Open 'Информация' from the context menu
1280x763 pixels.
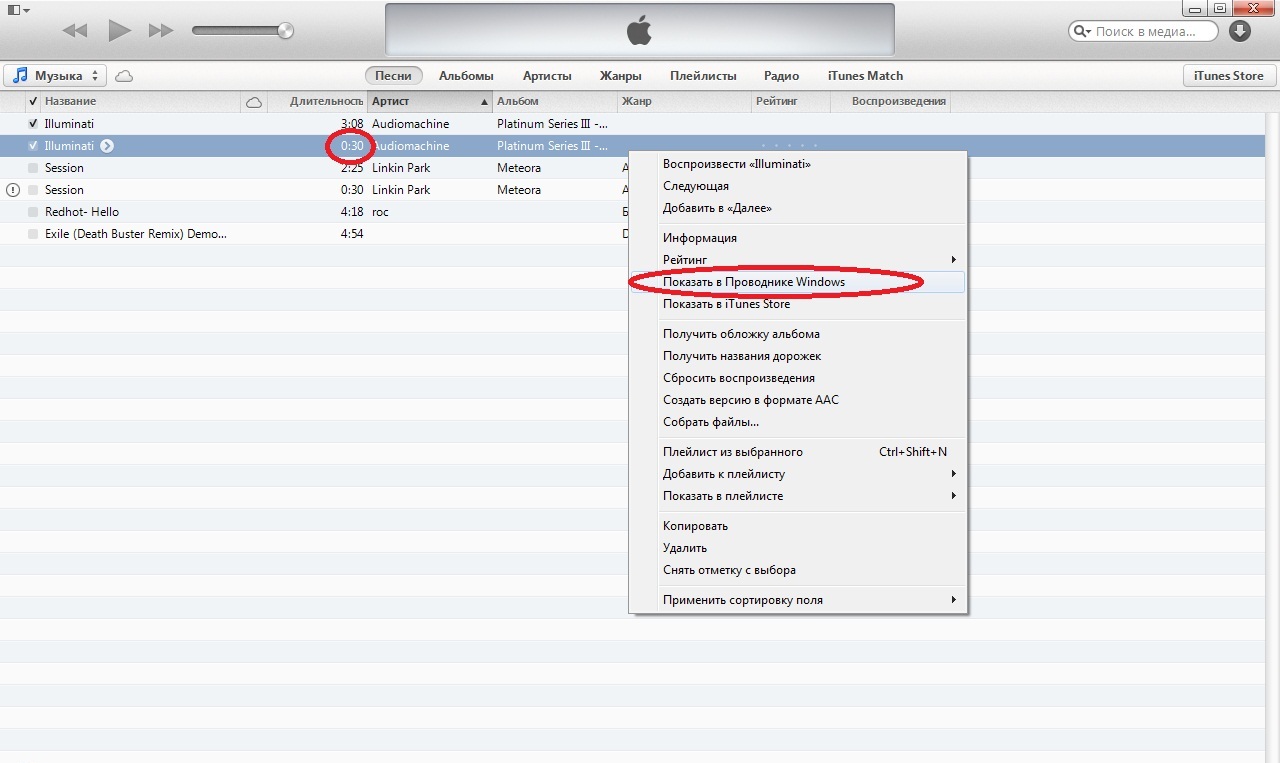coord(797,238)
